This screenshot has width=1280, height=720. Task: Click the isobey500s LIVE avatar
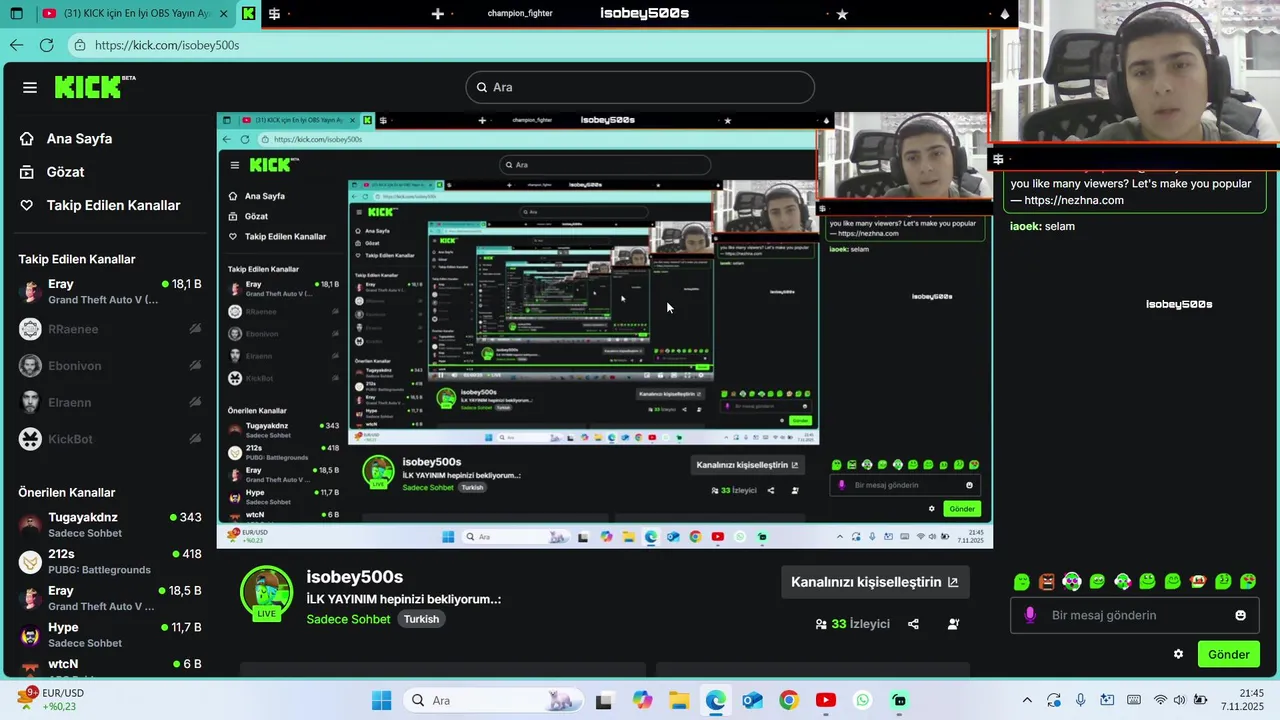point(266,593)
